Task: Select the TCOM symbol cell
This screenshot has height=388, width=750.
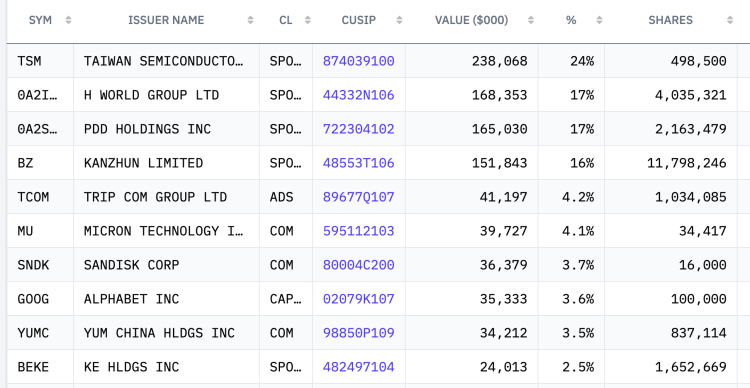Action: point(40,197)
